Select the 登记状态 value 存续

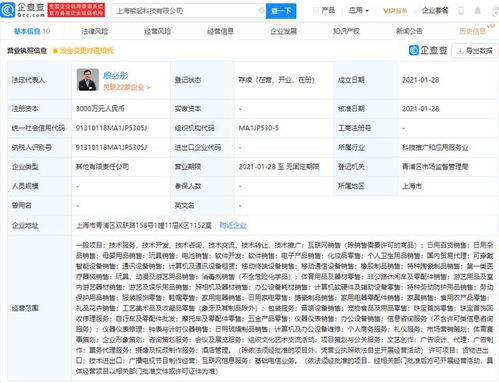click(x=277, y=80)
